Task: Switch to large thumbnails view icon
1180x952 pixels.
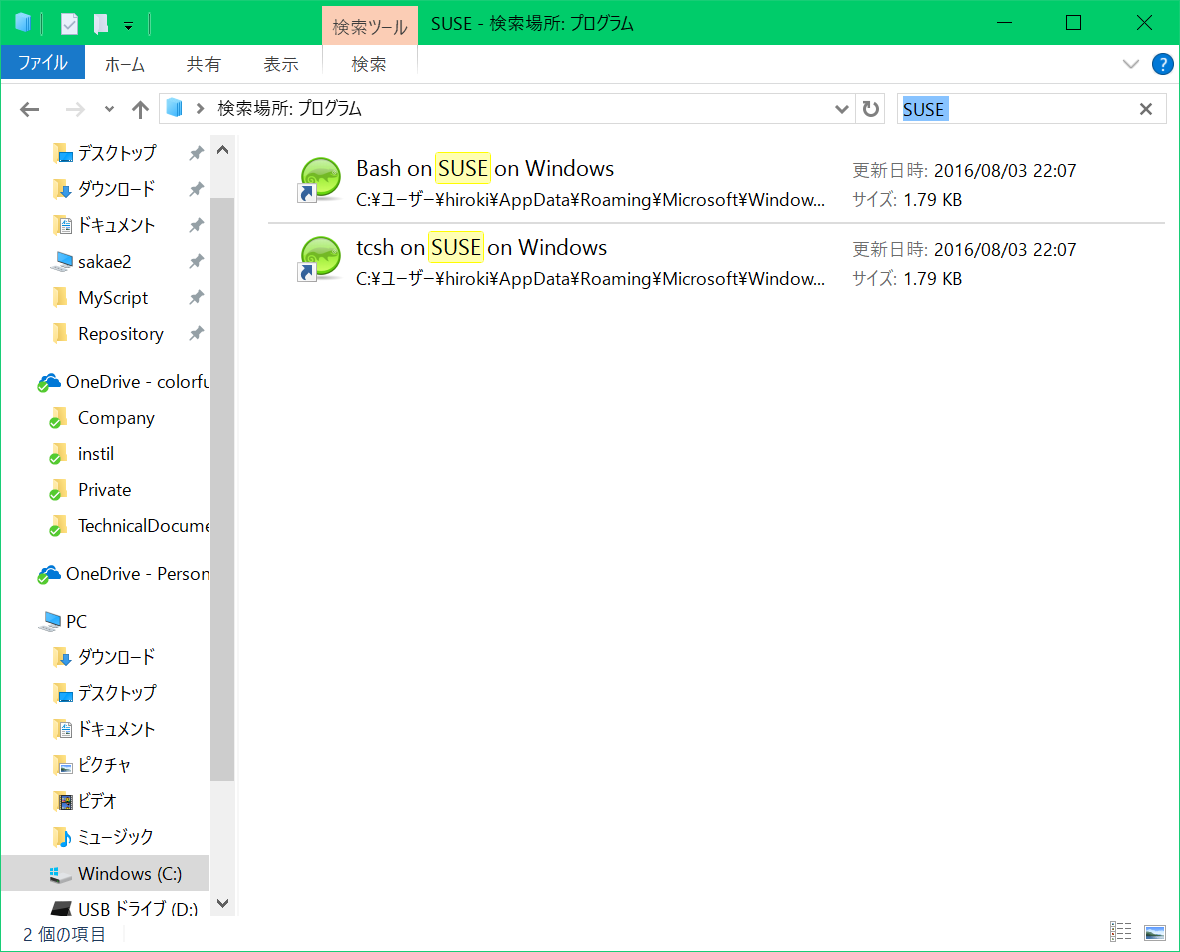Action: point(1154,932)
